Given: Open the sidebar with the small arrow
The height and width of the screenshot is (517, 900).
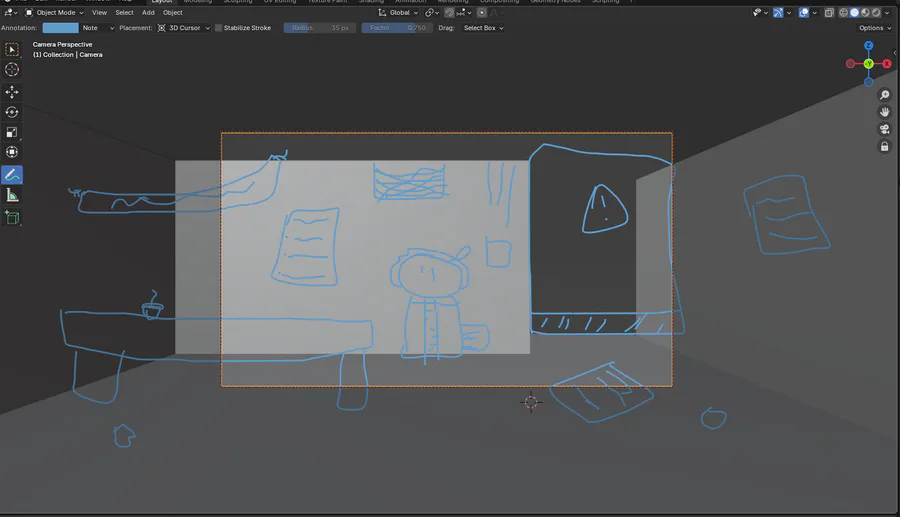Looking at the screenshot, I should (x=895, y=53).
